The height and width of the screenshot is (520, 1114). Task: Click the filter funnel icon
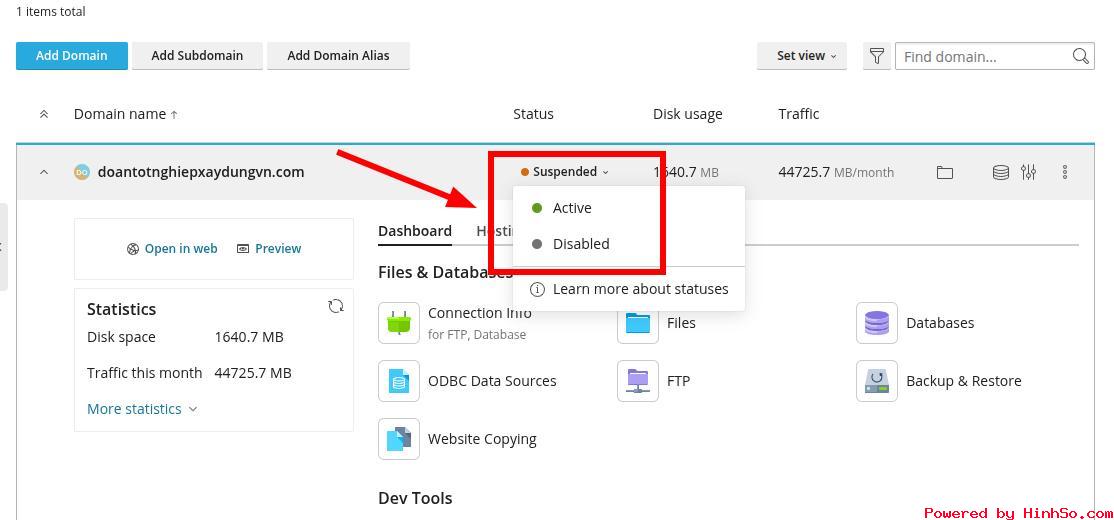(876, 56)
